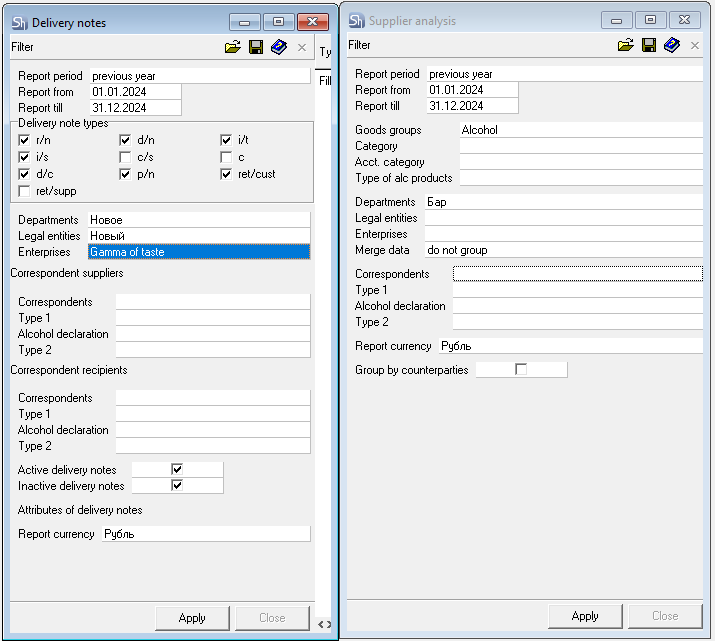Uncheck Inactive delivery notes option
The width and height of the screenshot is (715, 641).
click(x=177, y=486)
